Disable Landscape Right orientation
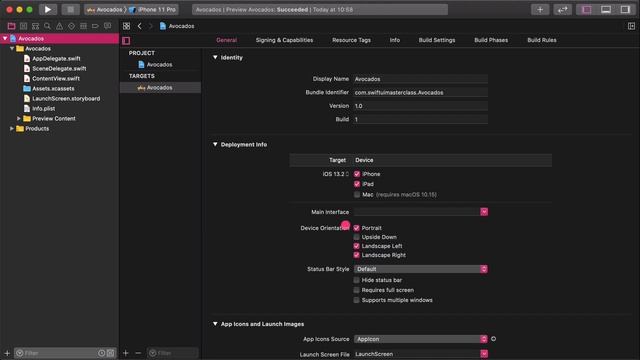 357,255
